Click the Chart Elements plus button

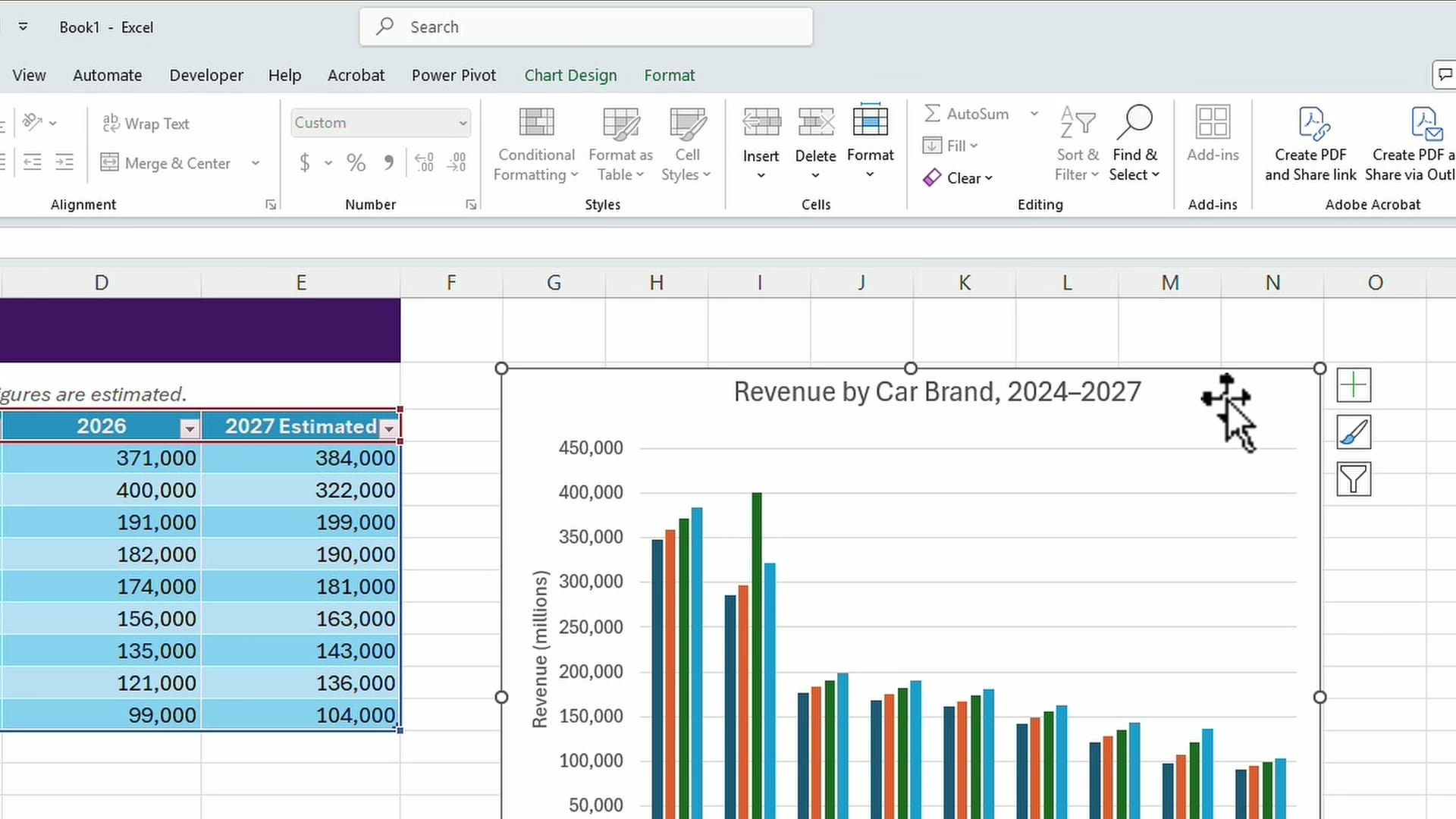click(x=1354, y=385)
